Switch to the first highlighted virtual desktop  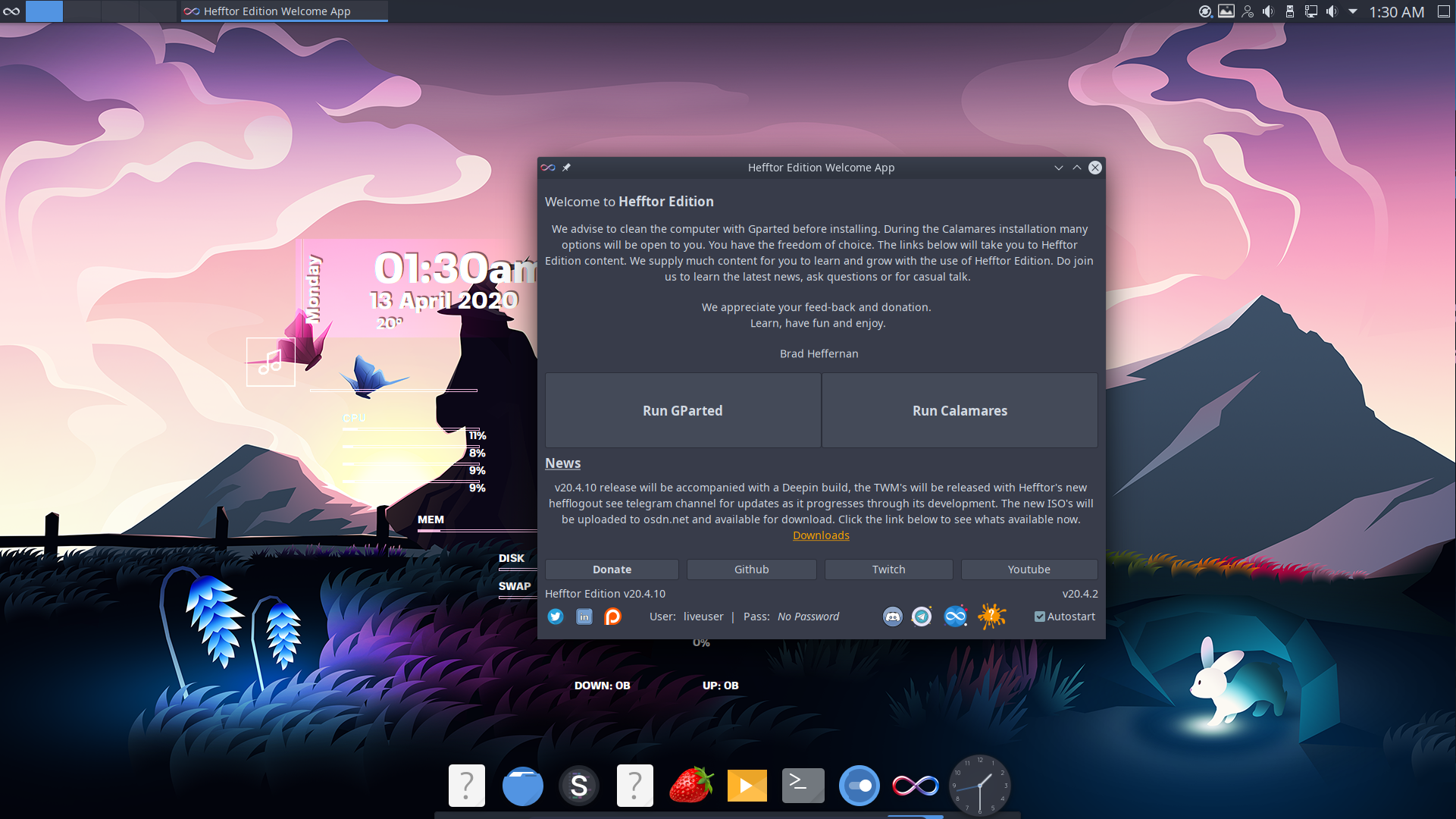45,11
